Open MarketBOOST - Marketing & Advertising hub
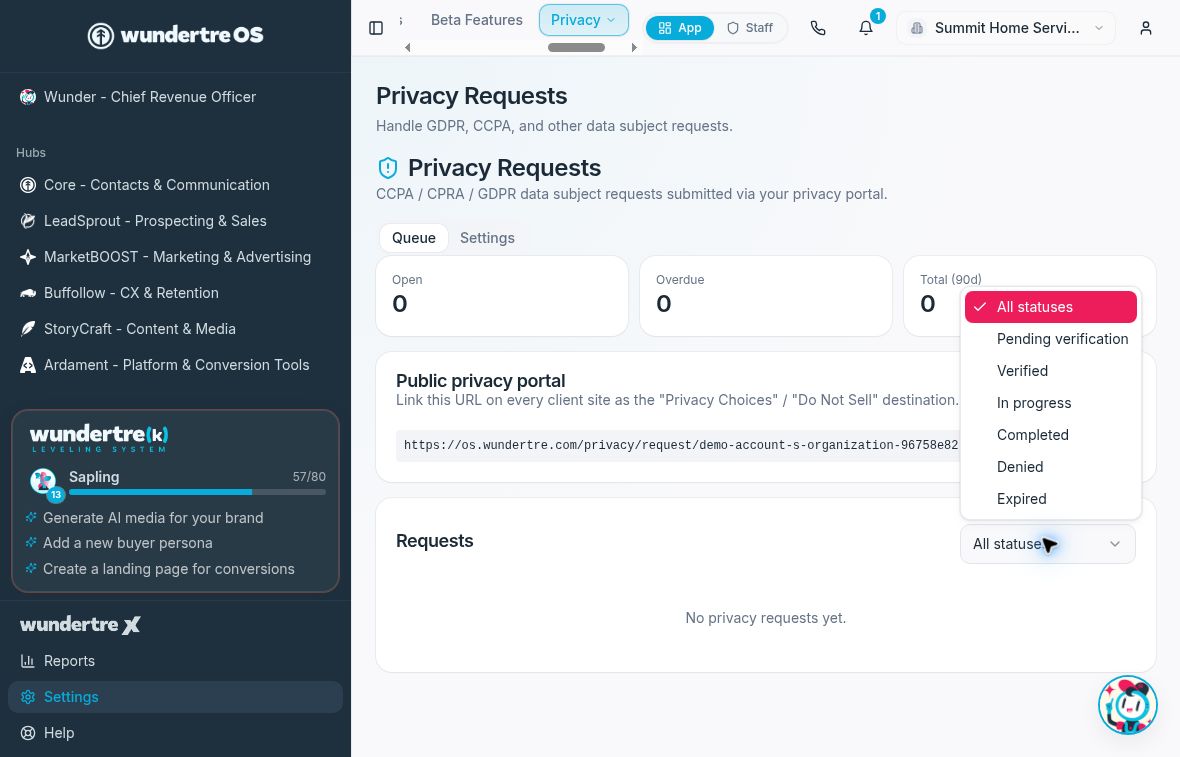This screenshot has height=757, width=1180. click(x=177, y=257)
